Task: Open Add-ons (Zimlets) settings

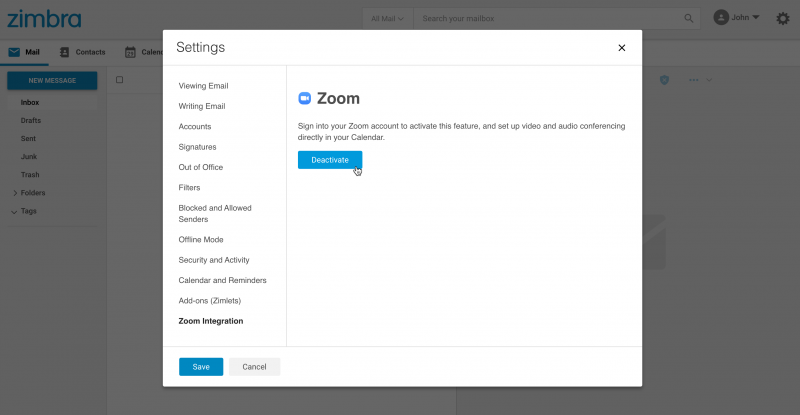Action: 209,301
